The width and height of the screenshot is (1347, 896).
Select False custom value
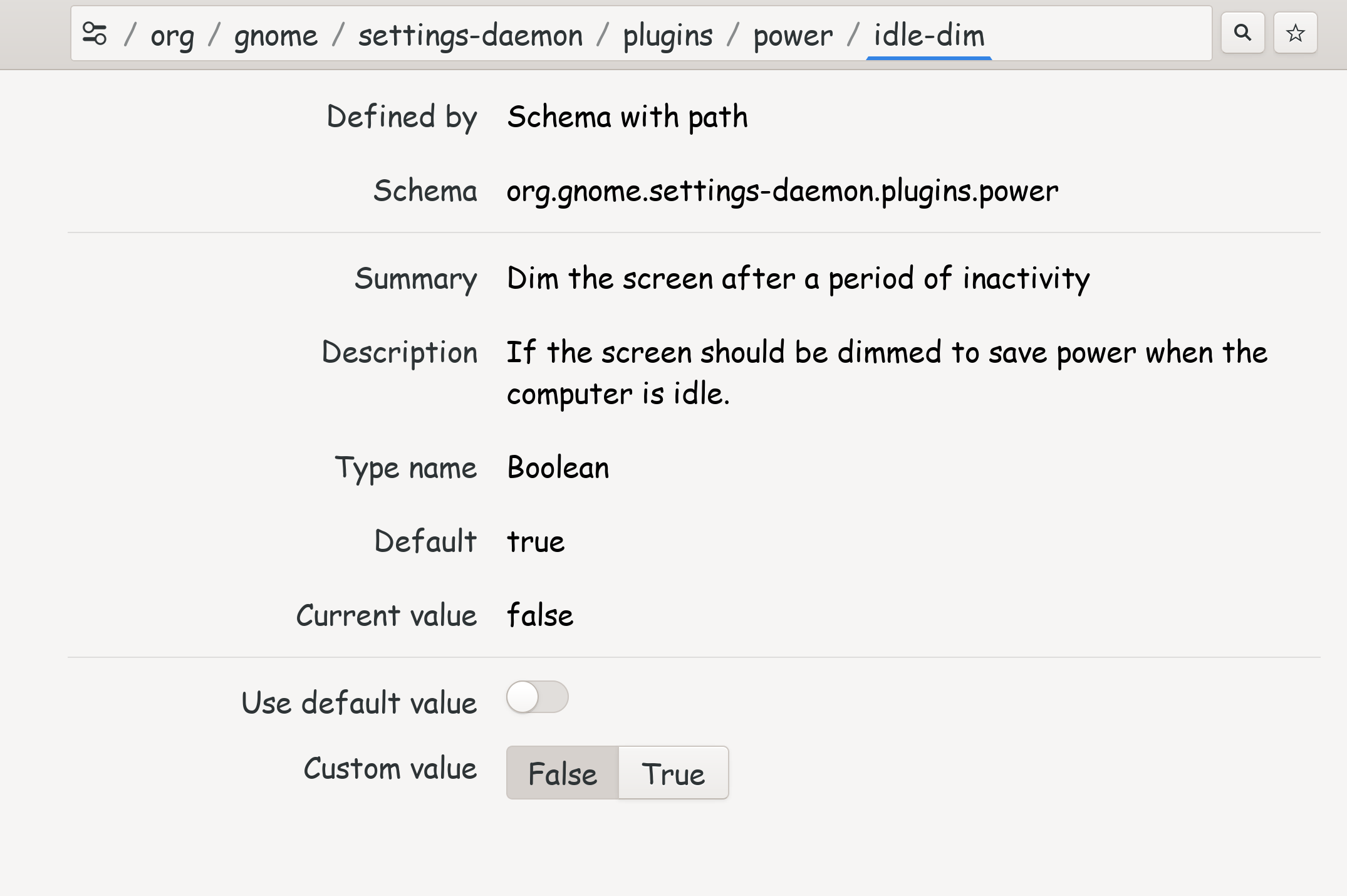pos(562,773)
